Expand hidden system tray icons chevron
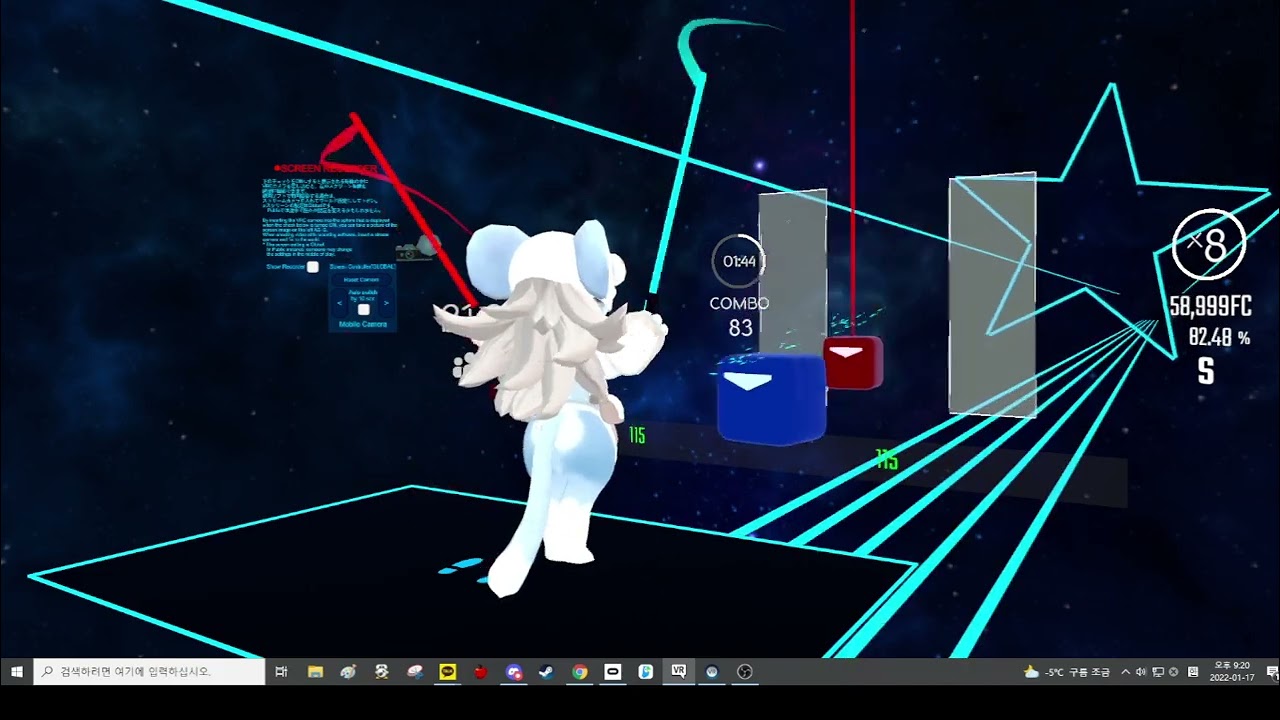 click(x=1126, y=672)
